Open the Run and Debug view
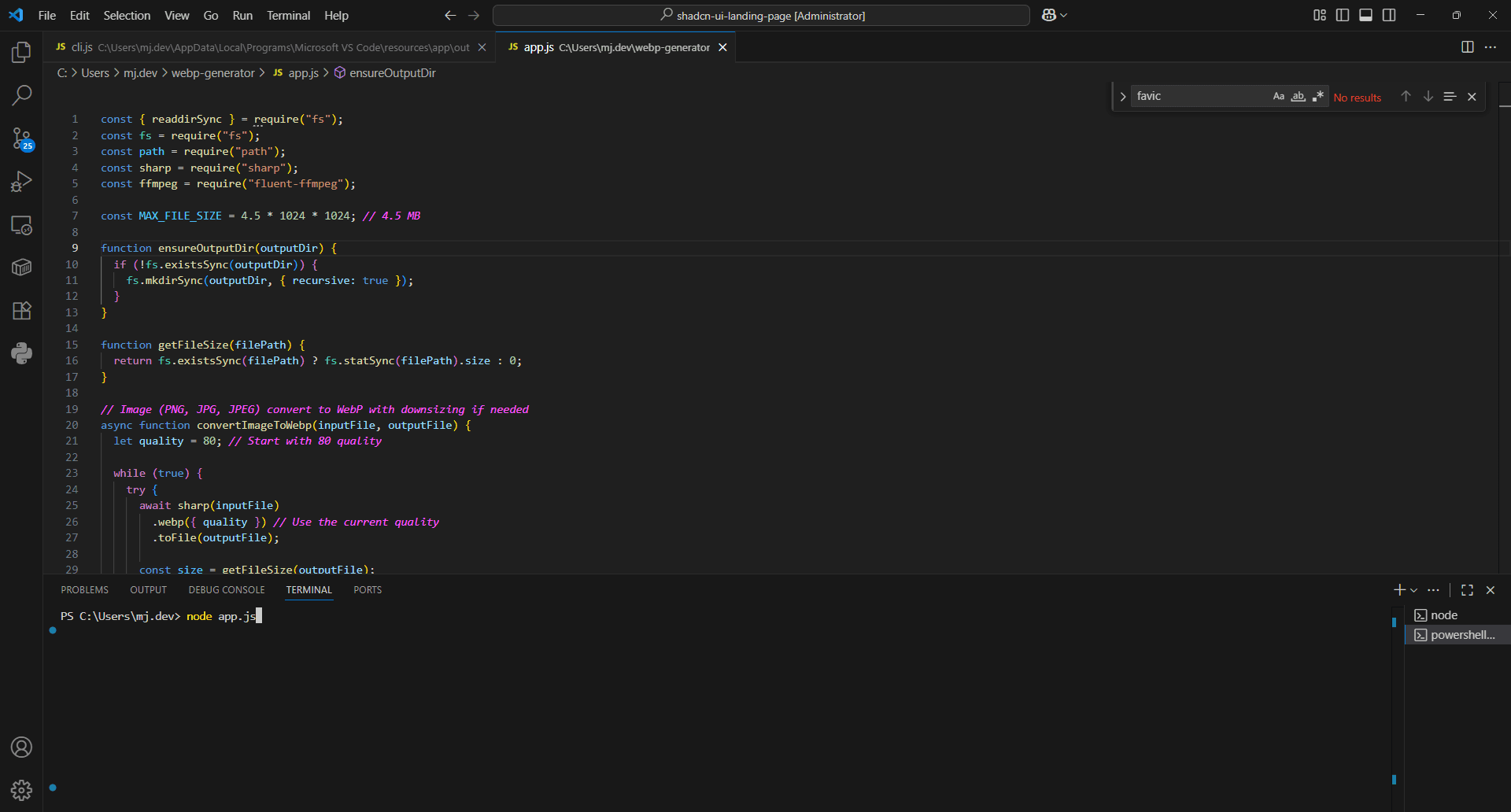 (21, 182)
